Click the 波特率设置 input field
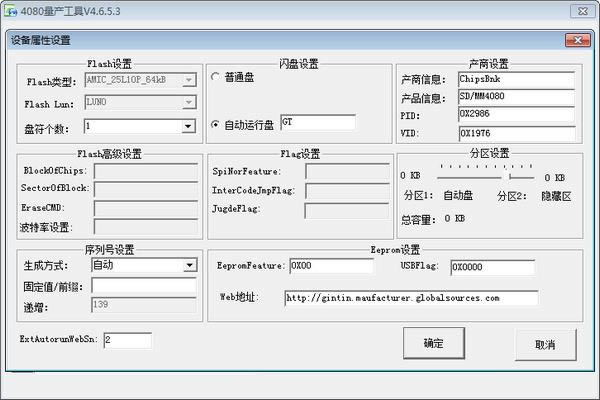Screen dimensions: 600x400 pos(146,227)
